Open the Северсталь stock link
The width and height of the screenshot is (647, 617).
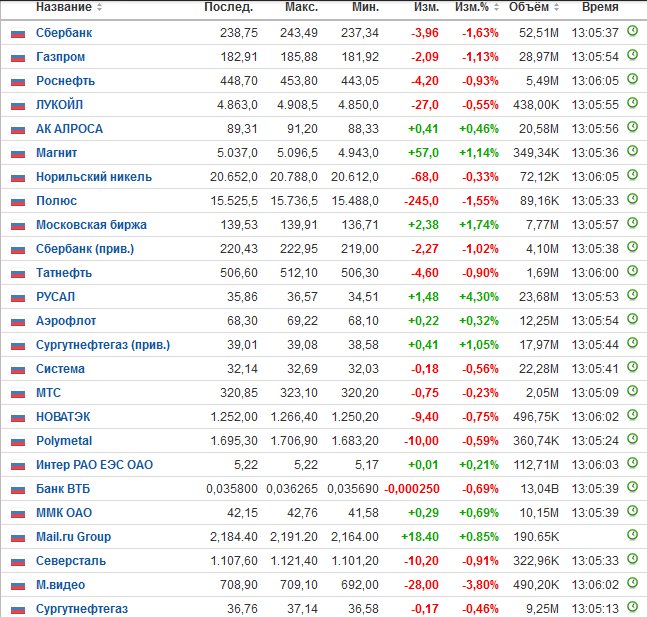[71, 561]
